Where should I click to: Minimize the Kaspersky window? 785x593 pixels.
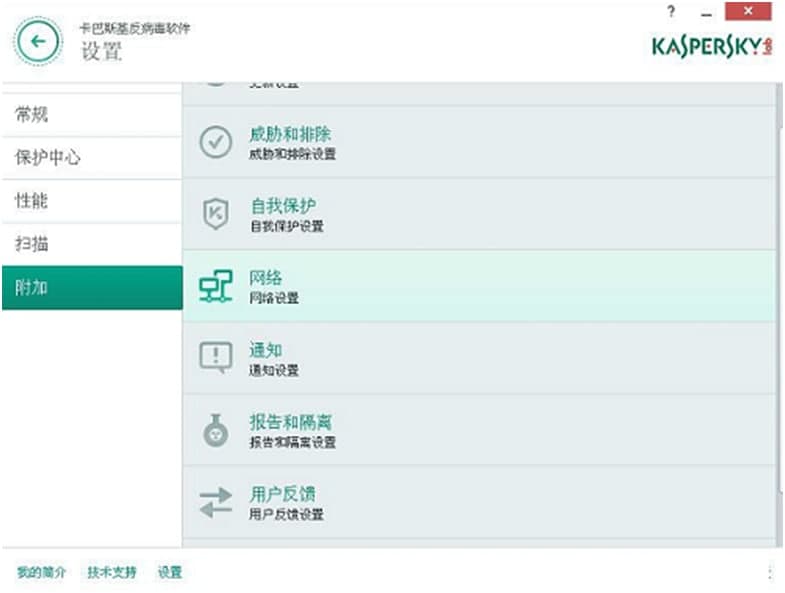click(706, 13)
